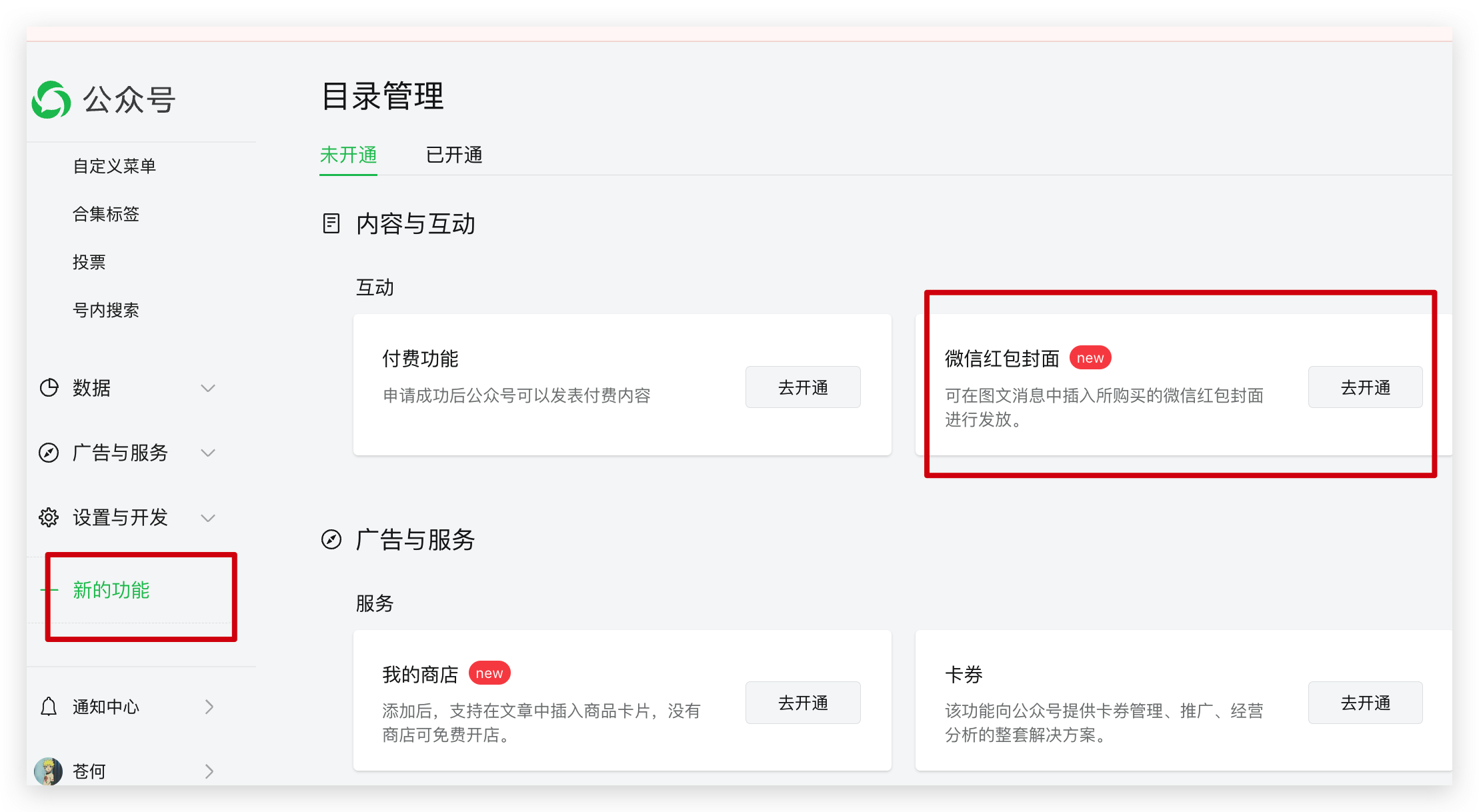Click the 通知中心 bell icon
The height and width of the screenshot is (812, 1479).
click(x=49, y=706)
